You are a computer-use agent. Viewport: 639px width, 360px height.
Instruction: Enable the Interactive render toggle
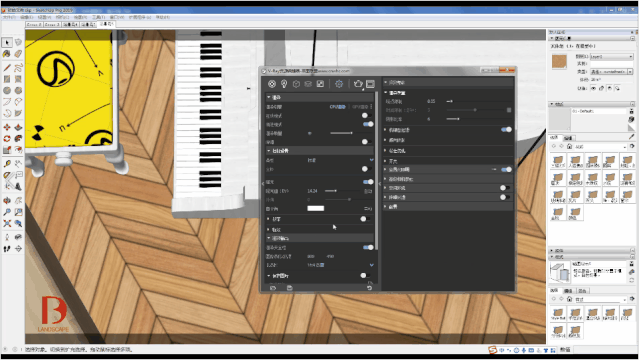point(367,115)
